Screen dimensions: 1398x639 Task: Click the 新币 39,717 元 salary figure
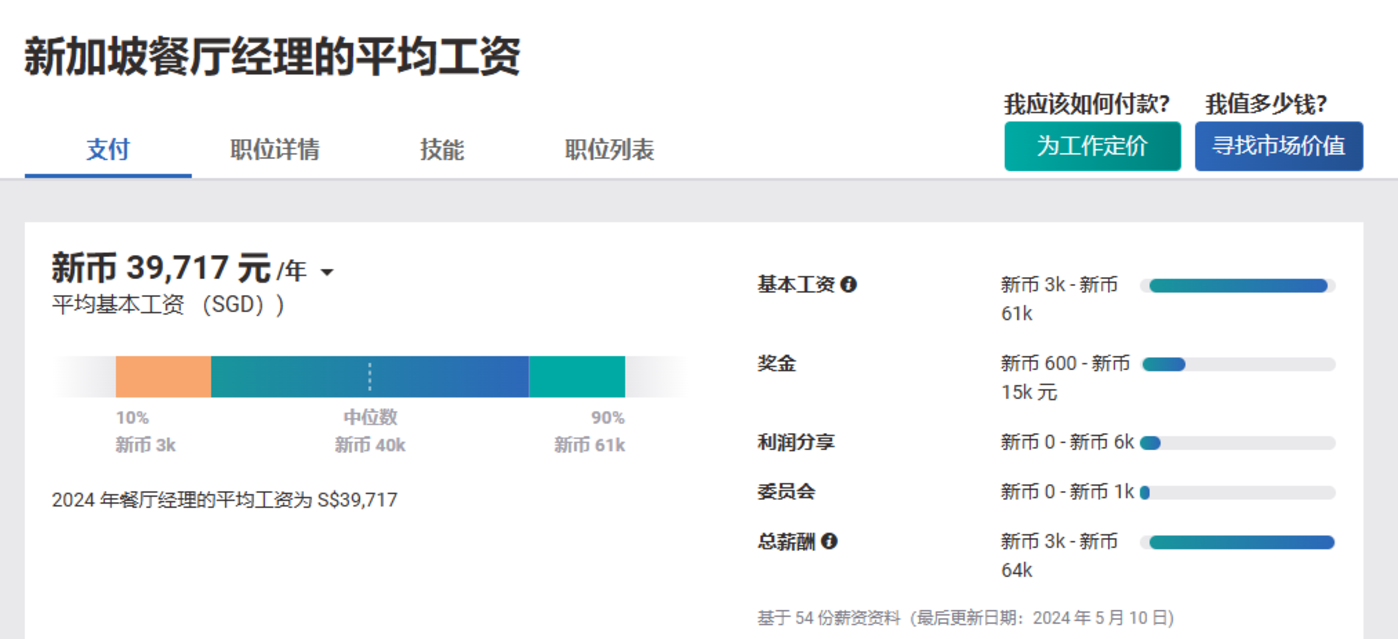[161, 268]
